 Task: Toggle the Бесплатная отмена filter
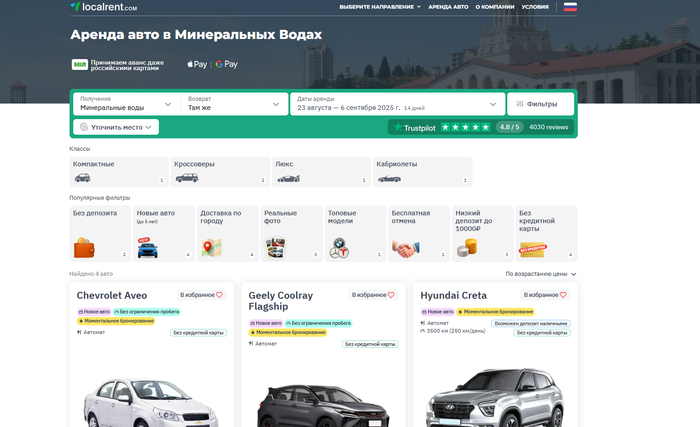click(419, 234)
